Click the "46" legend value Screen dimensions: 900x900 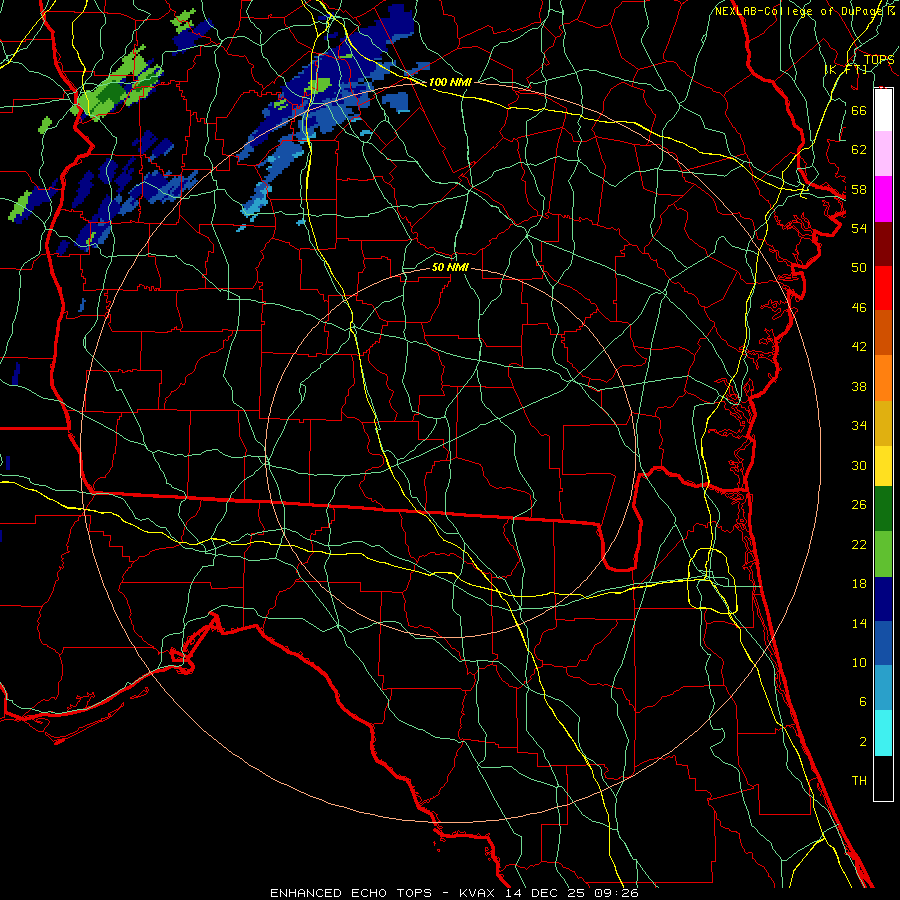coord(859,308)
